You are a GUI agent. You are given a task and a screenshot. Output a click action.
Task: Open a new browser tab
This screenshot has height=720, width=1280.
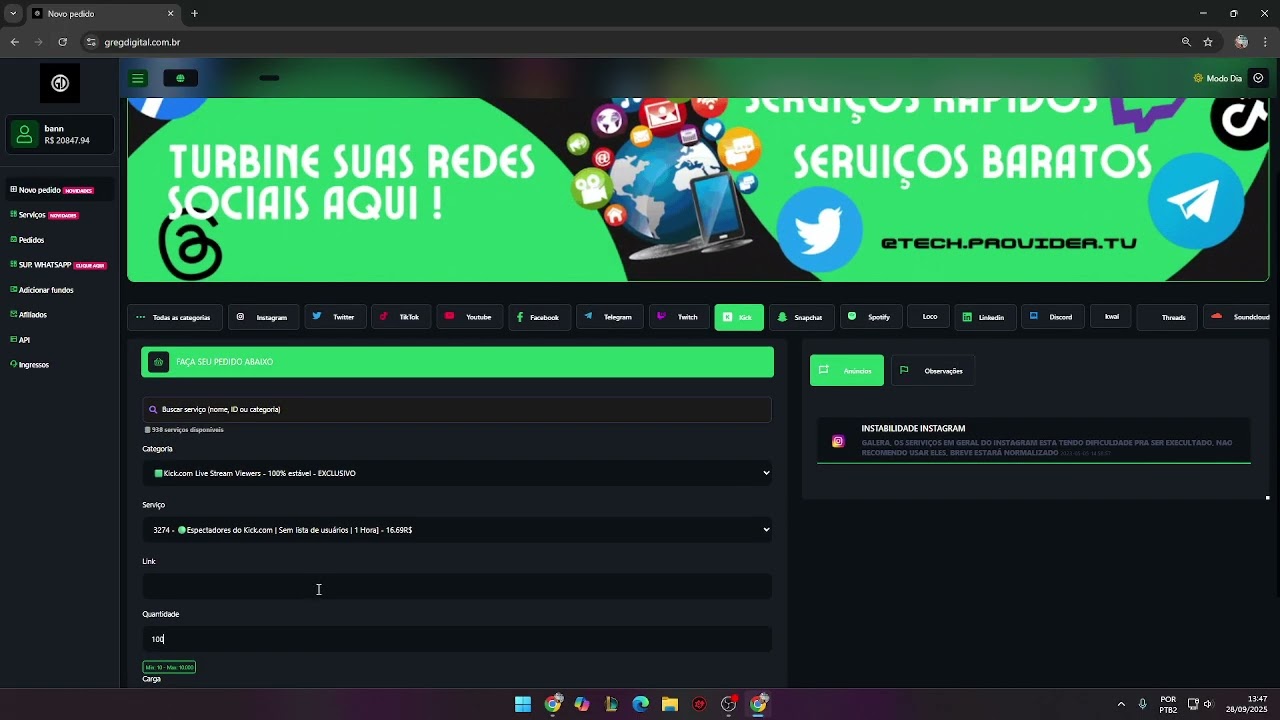(195, 14)
